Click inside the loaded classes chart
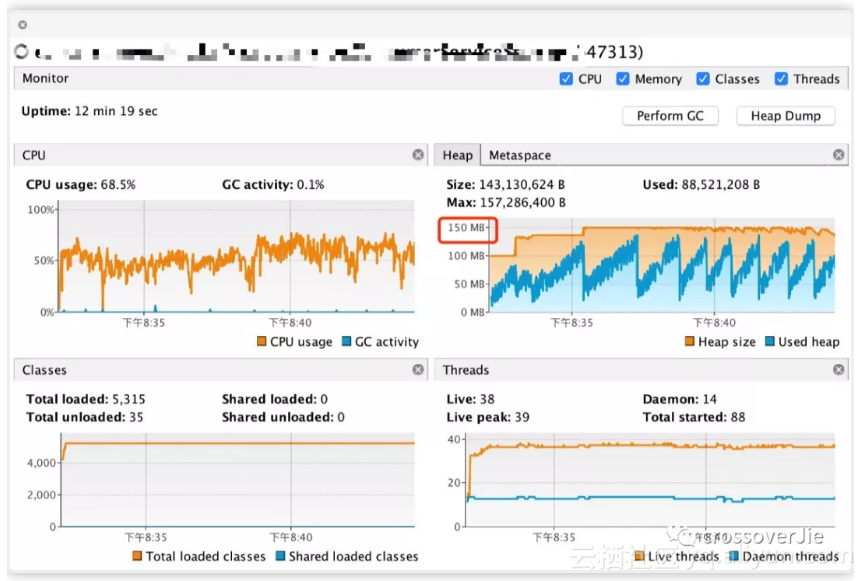The image size is (865, 581). pyautogui.click(x=237, y=480)
